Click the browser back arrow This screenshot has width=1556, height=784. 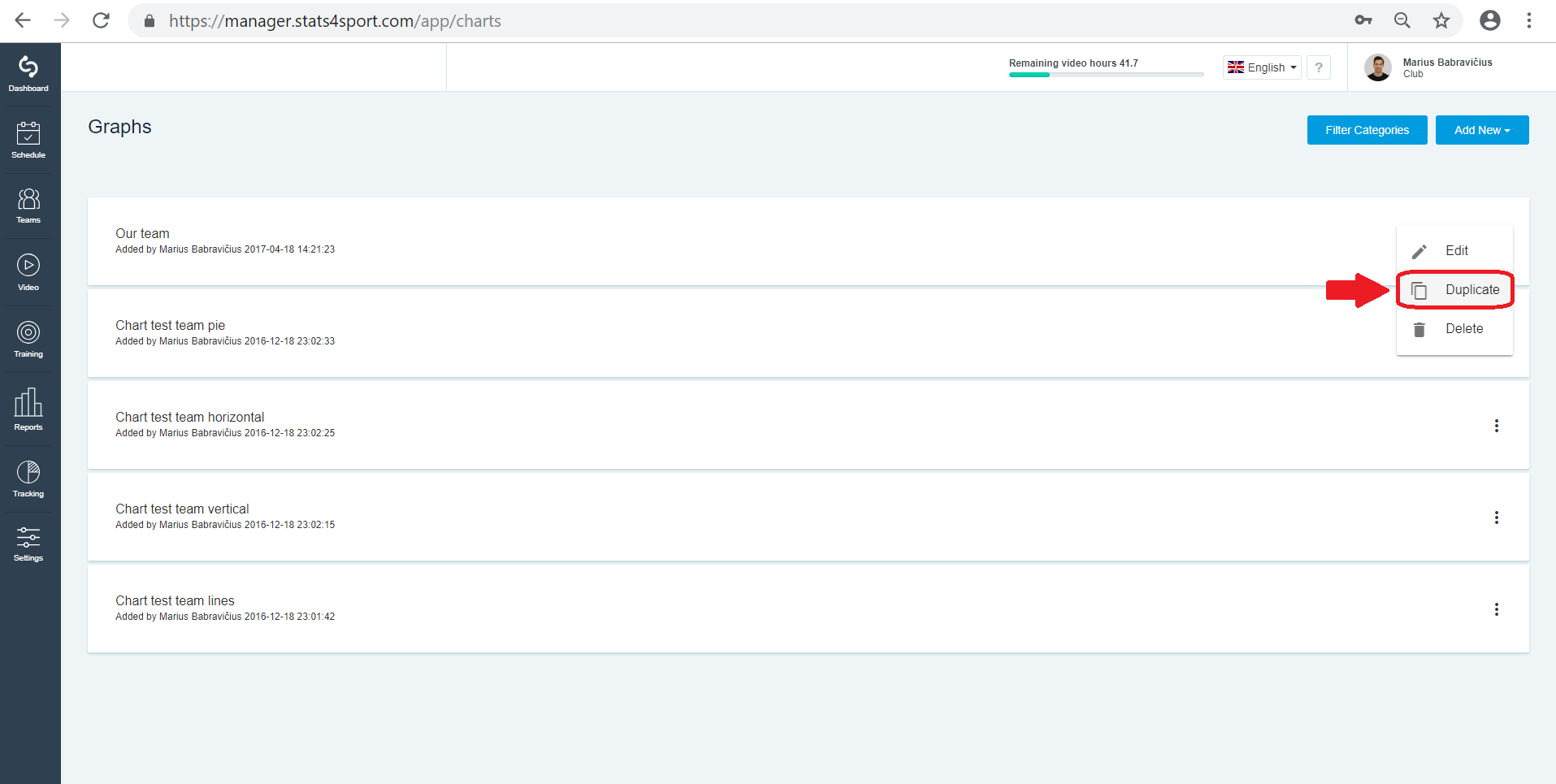tap(23, 20)
